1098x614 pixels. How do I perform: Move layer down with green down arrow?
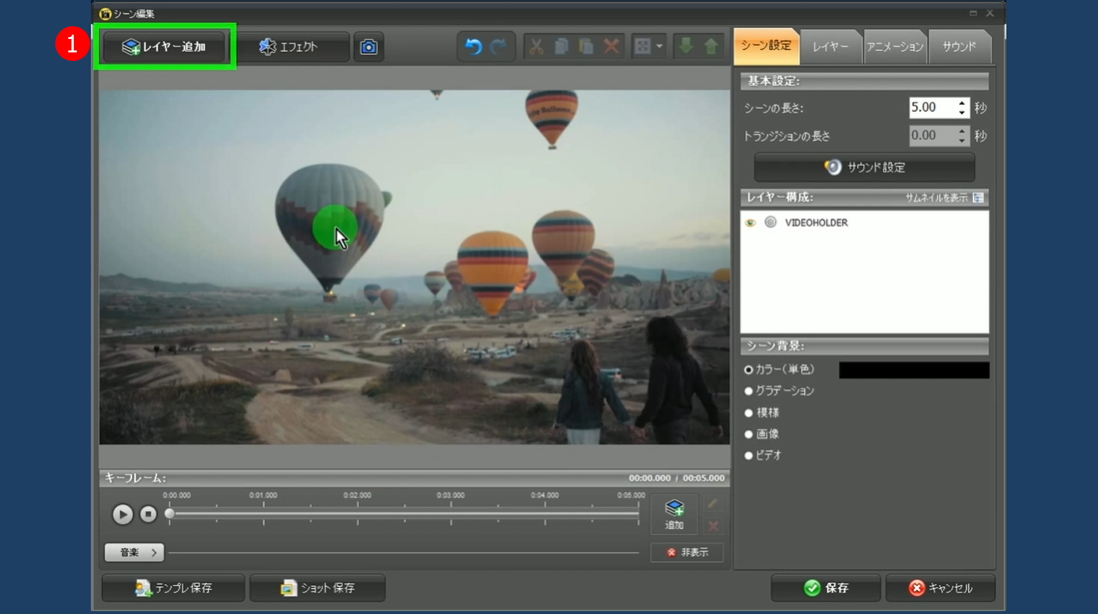(x=686, y=47)
